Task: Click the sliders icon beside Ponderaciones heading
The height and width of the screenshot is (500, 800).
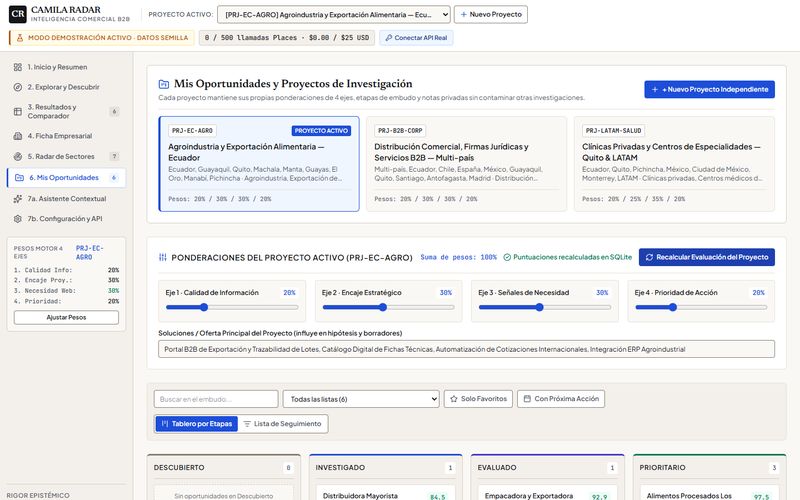Action: tap(163, 258)
